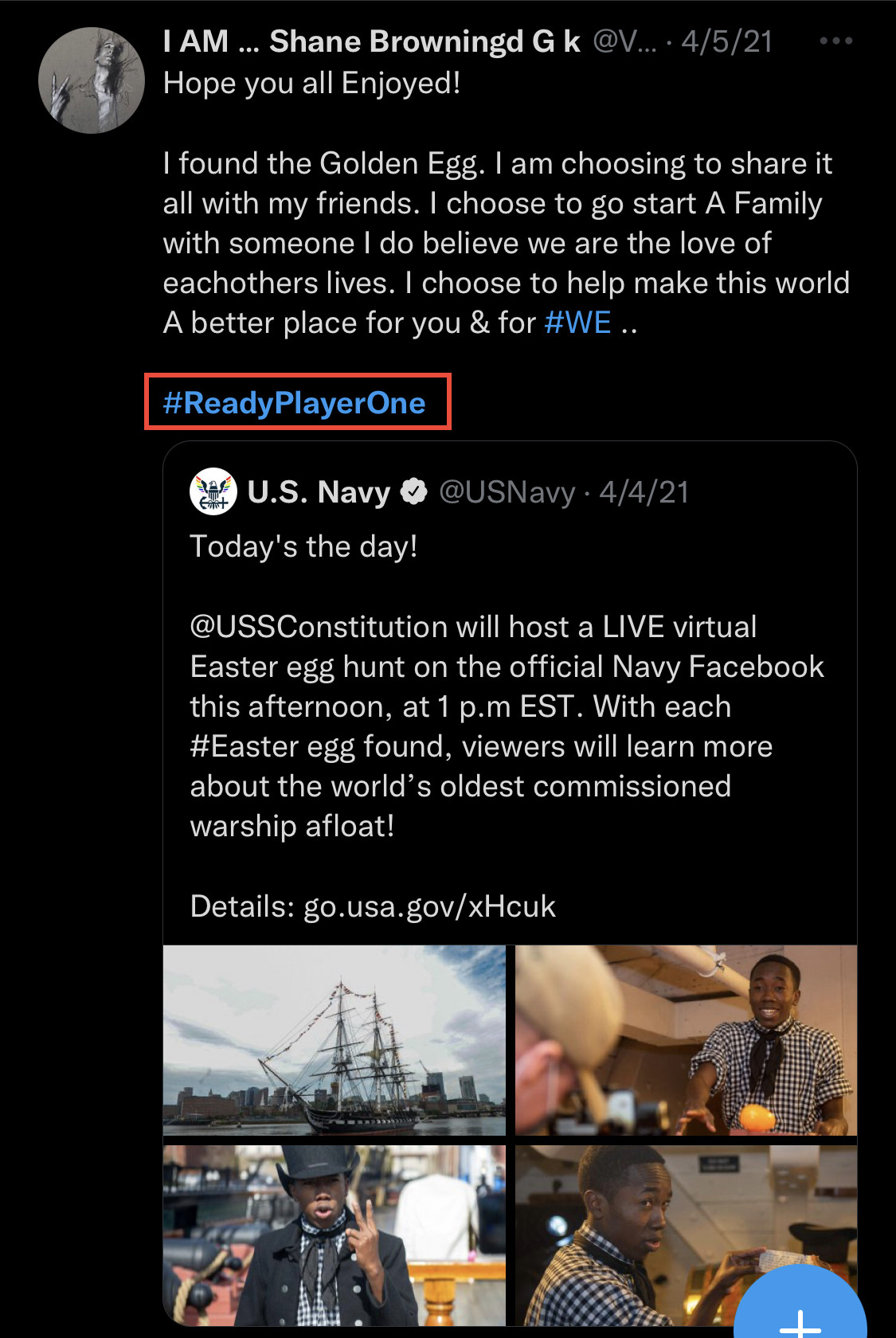Screen dimensions: 896x1338
Task: Tap the U.S. Navy avatar icon
Action: (213, 492)
